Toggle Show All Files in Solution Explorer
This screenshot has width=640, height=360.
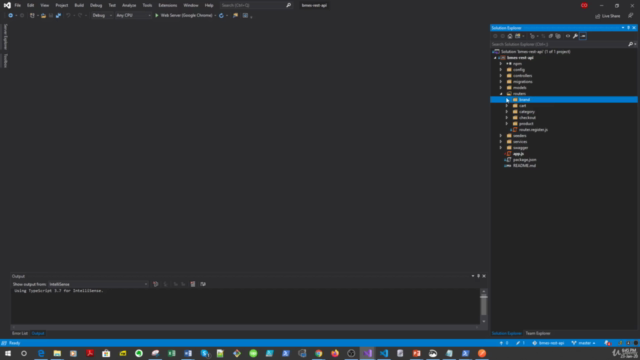point(558,36)
